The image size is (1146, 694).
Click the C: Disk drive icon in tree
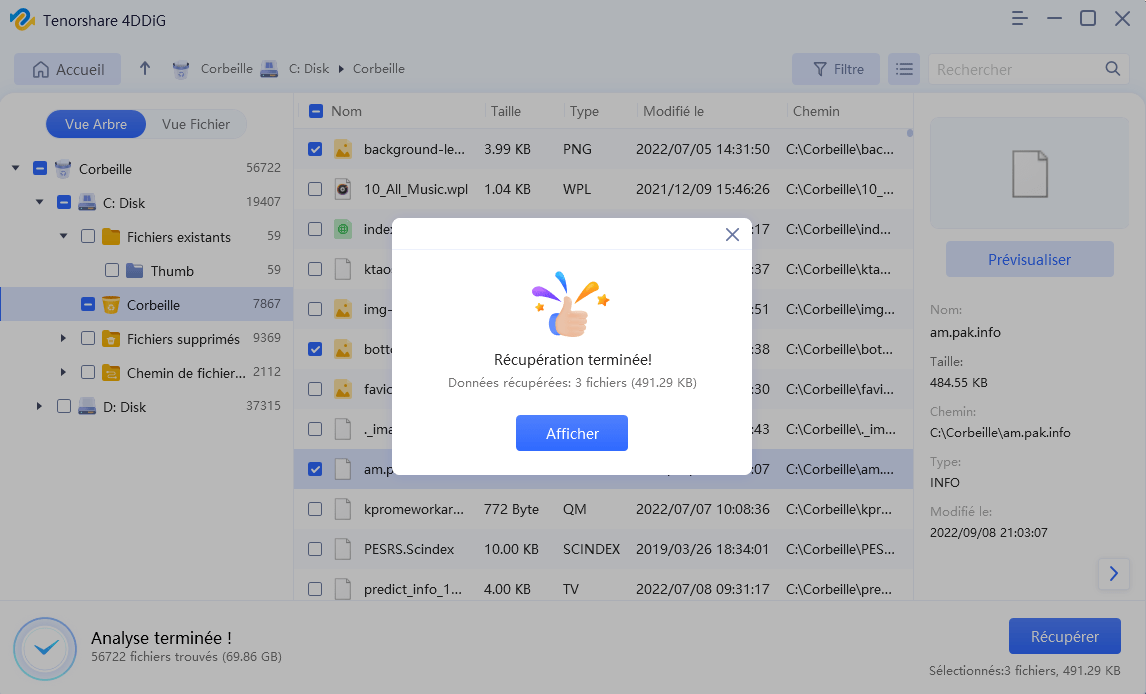click(87, 202)
